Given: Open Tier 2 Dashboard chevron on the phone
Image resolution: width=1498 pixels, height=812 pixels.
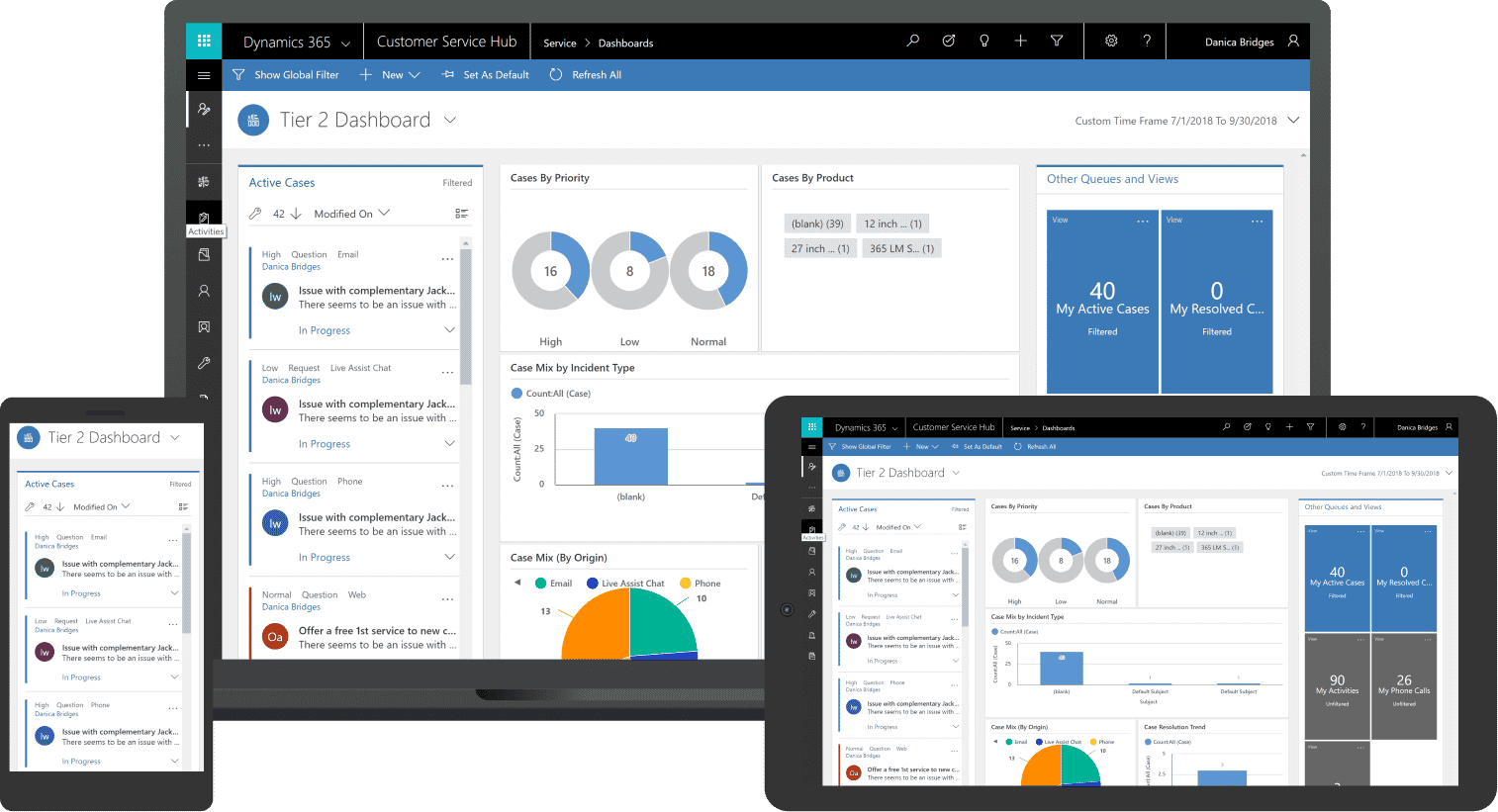Looking at the screenshot, I should [175, 437].
